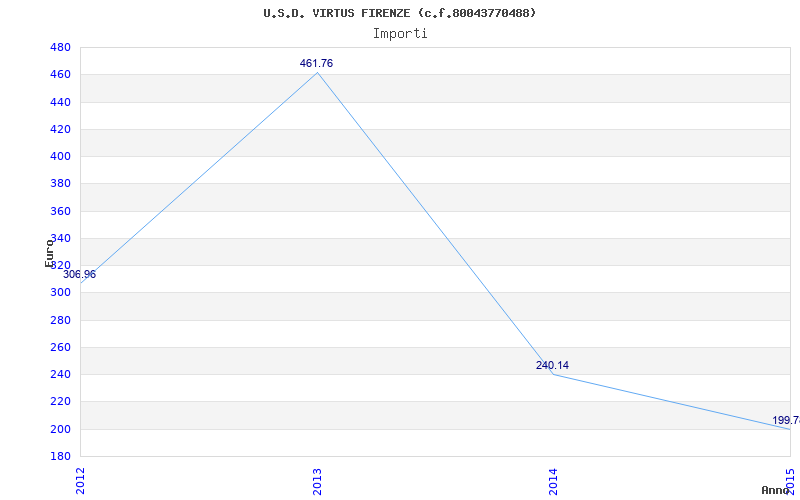This screenshot has width=800, height=500.
Task: Click the 340 y-axis tick label
Action: pos(60,238)
